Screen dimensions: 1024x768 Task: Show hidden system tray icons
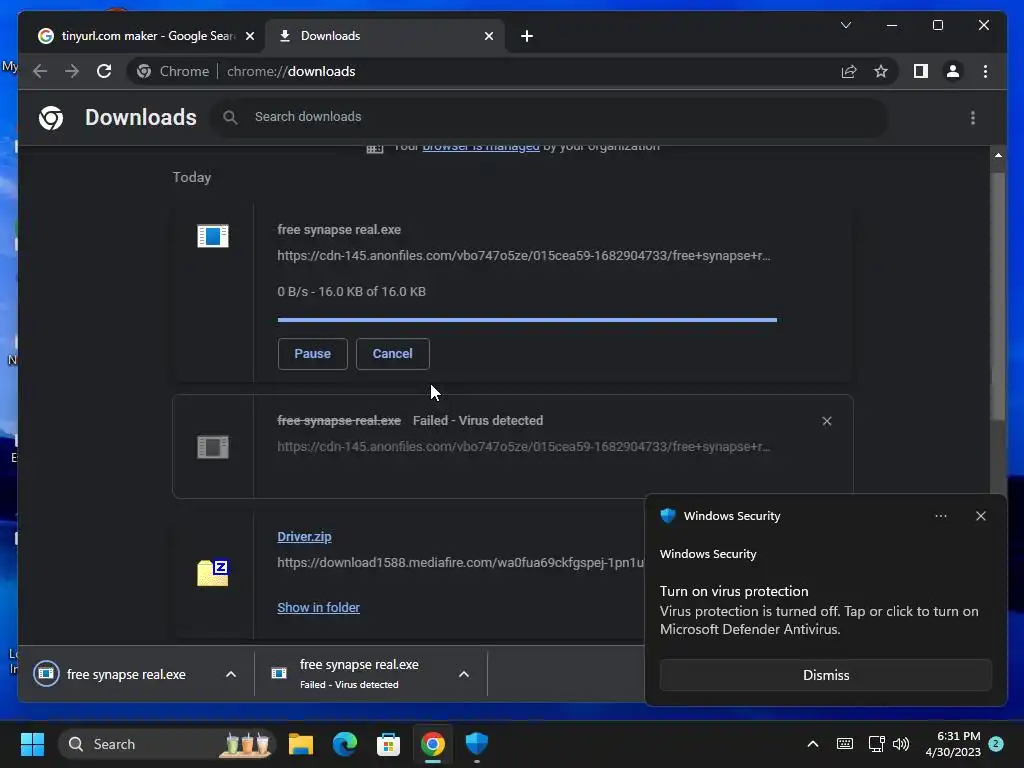[813, 744]
